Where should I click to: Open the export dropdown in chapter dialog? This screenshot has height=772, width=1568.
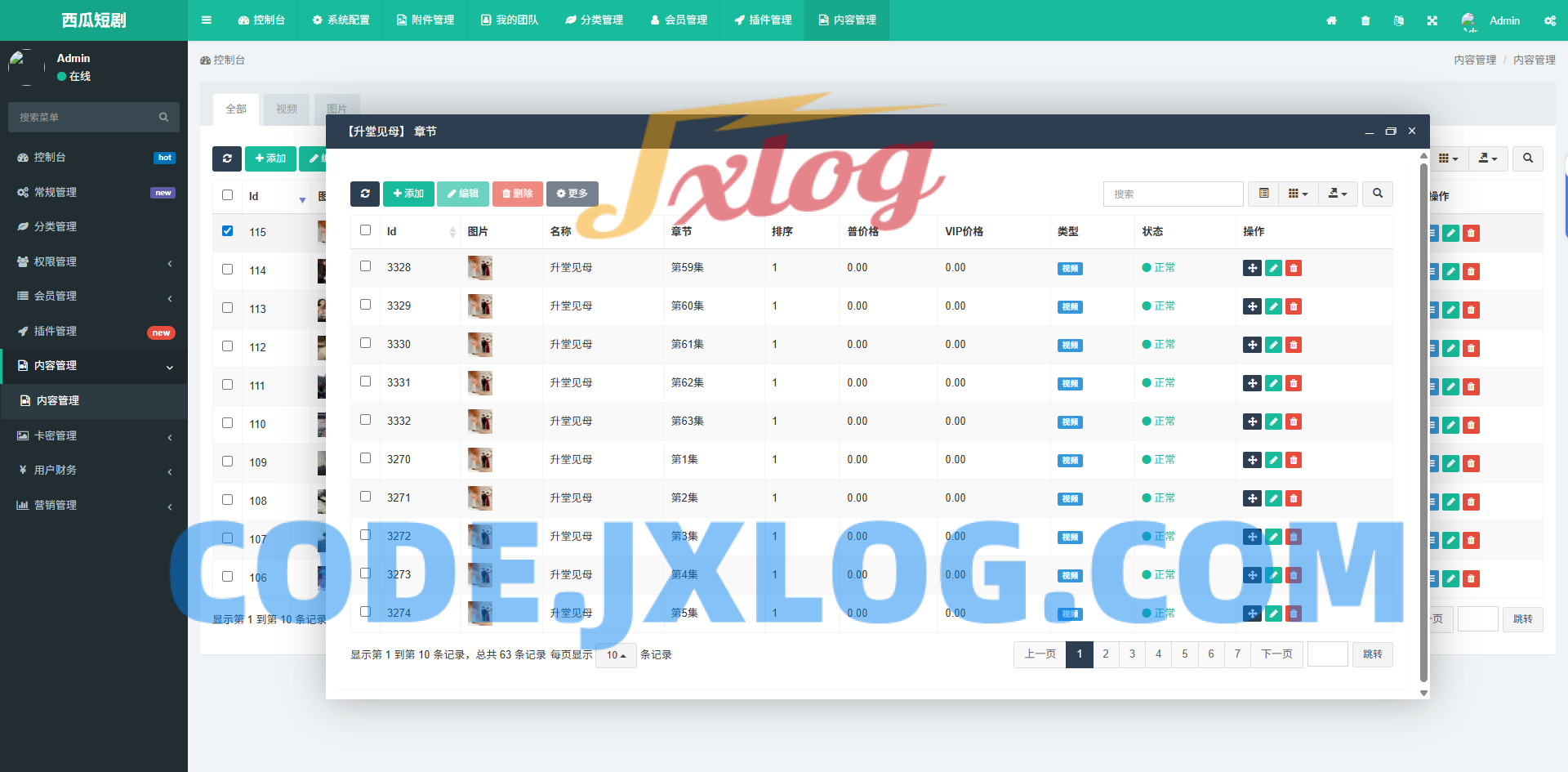tap(1337, 194)
